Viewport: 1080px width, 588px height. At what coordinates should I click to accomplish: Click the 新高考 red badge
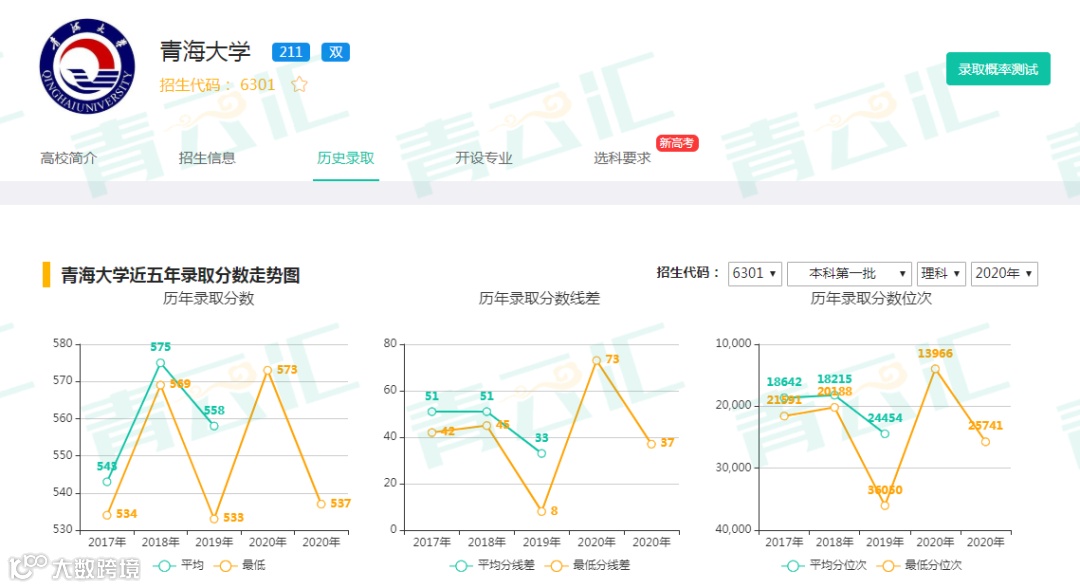[x=677, y=143]
